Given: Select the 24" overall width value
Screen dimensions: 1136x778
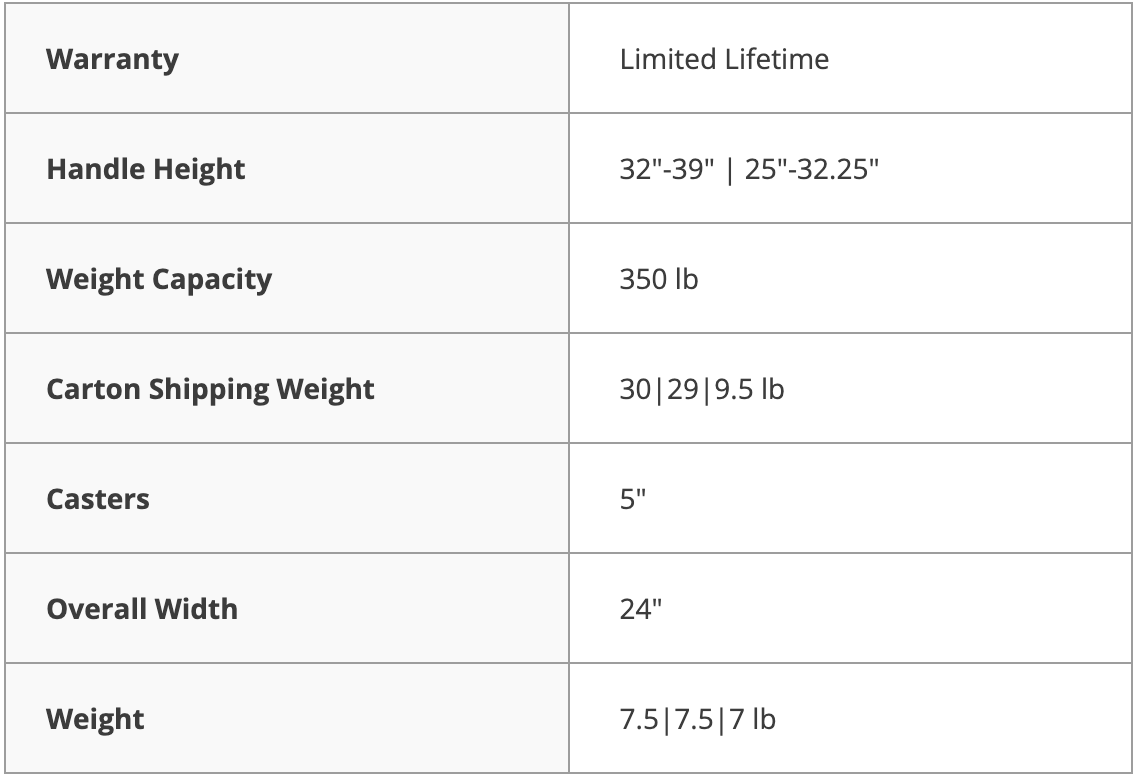Looking at the screenshot, I should click(x=641, y=609).
